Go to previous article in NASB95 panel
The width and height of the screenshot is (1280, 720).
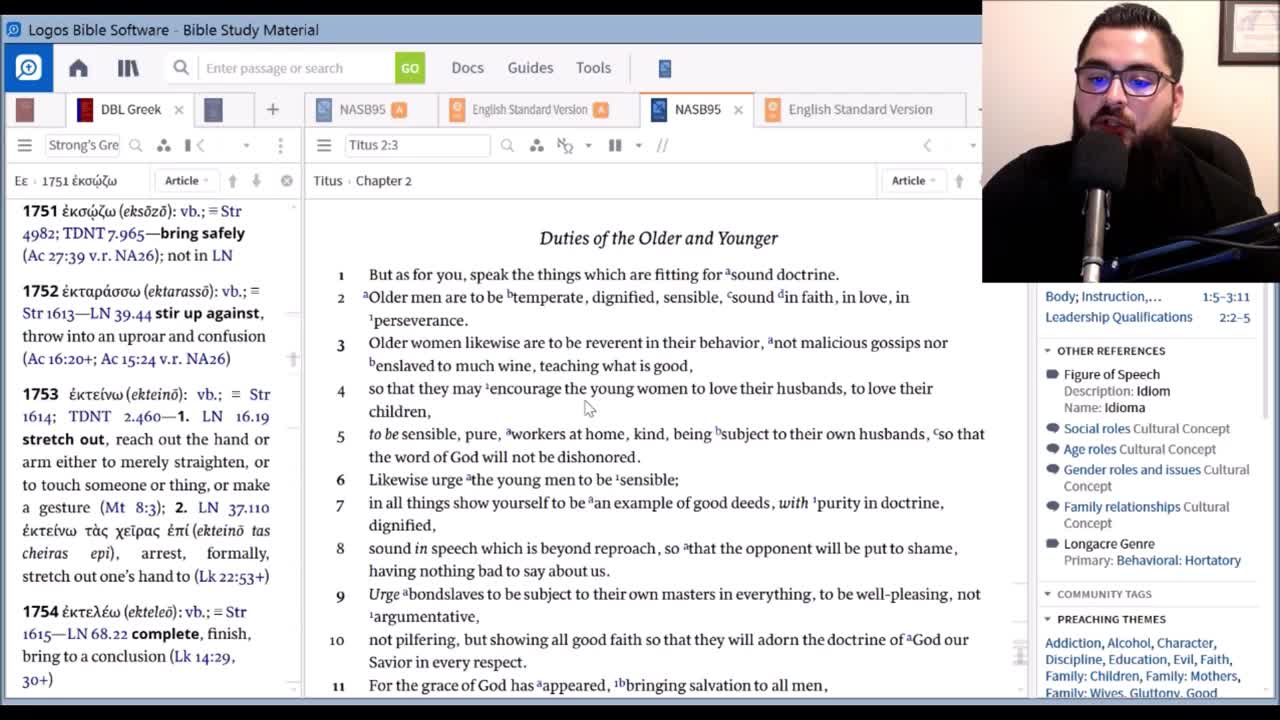(959, 180)
